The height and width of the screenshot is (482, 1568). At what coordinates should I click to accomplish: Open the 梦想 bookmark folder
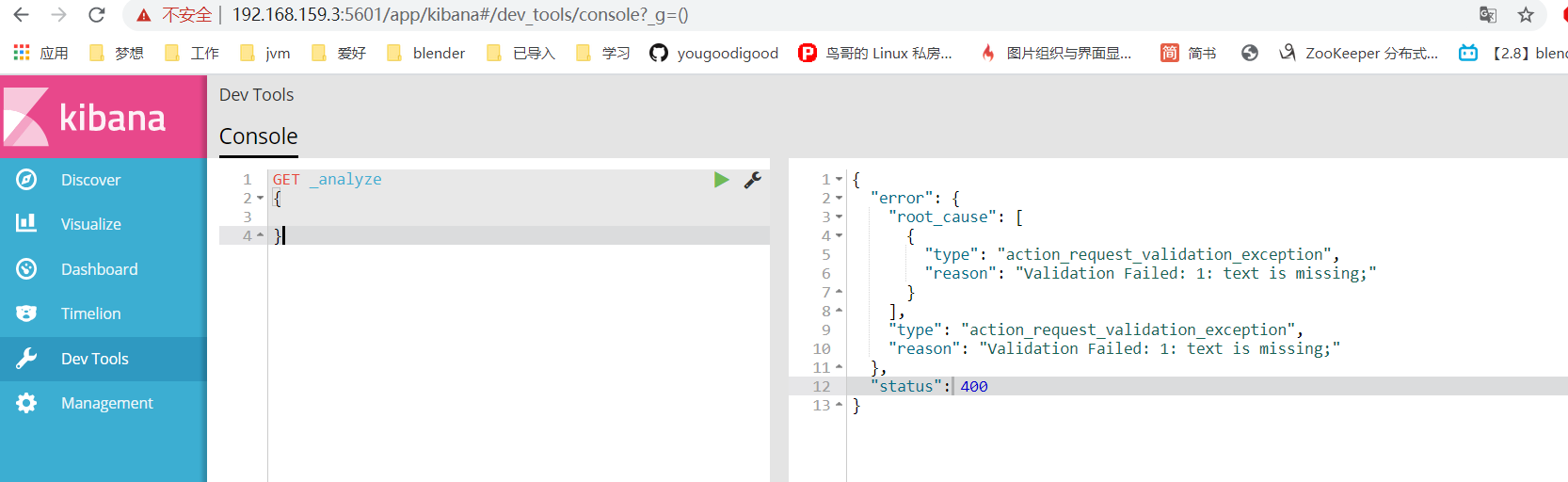pos(116,53)
